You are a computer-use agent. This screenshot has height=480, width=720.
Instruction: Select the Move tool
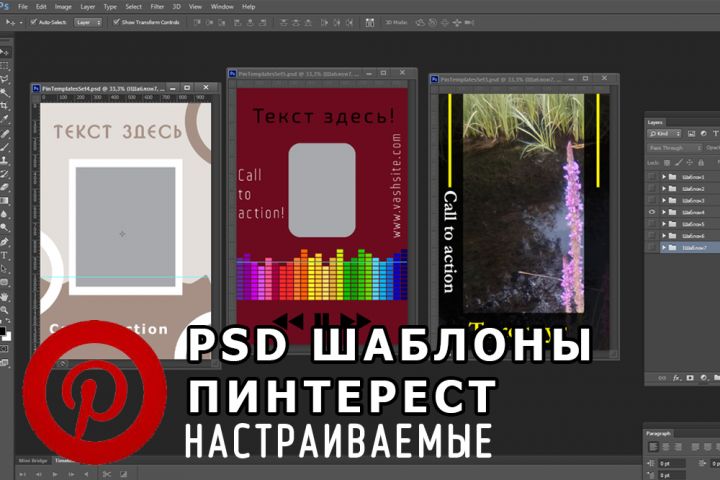(x=4, y=52)
